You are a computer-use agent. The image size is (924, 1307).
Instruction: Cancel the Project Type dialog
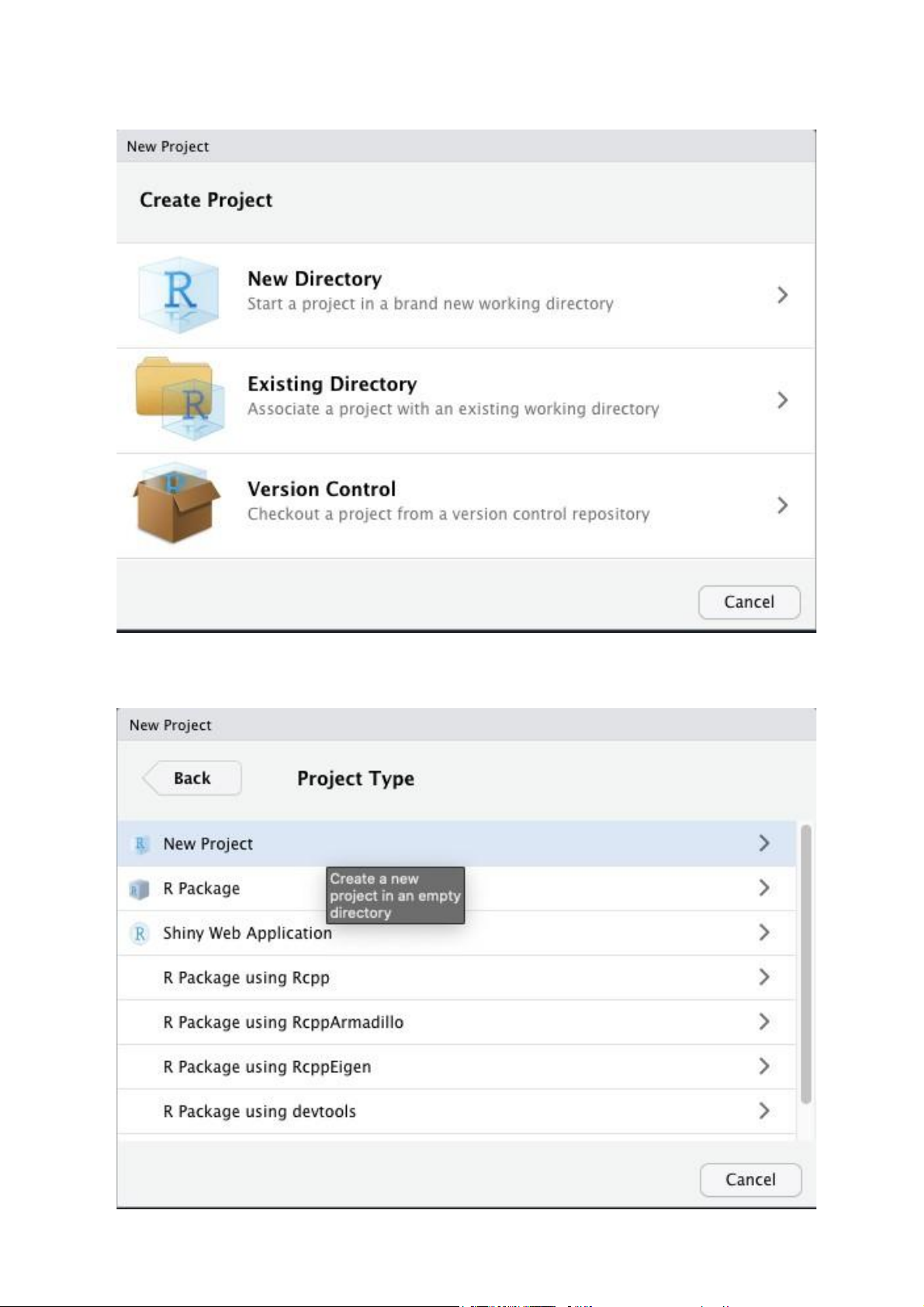[x=750, y=1180]
